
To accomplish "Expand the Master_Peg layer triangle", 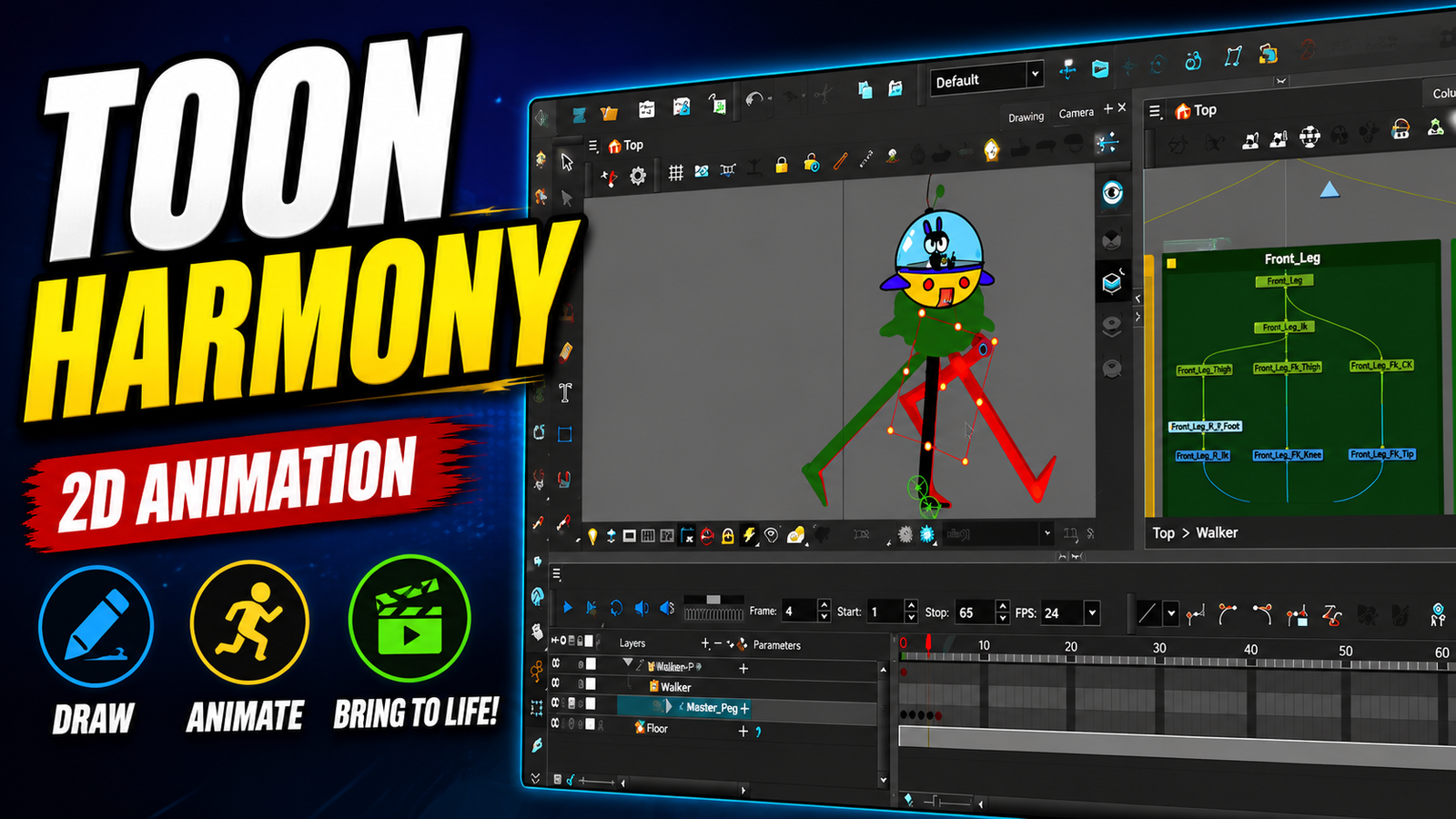I will tap(671, 706).
